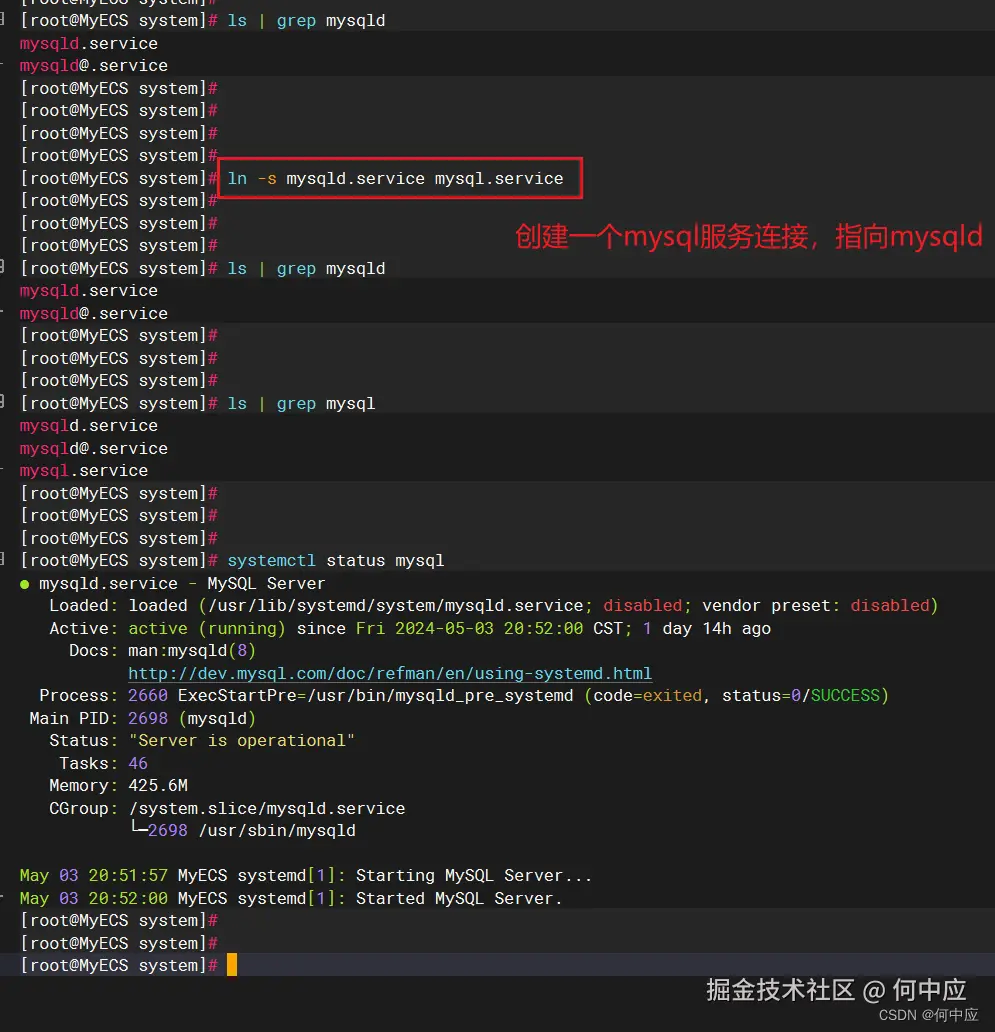Select the 'active (running)' status text
The image size is (995, 1032).
[x=207, y=629]
